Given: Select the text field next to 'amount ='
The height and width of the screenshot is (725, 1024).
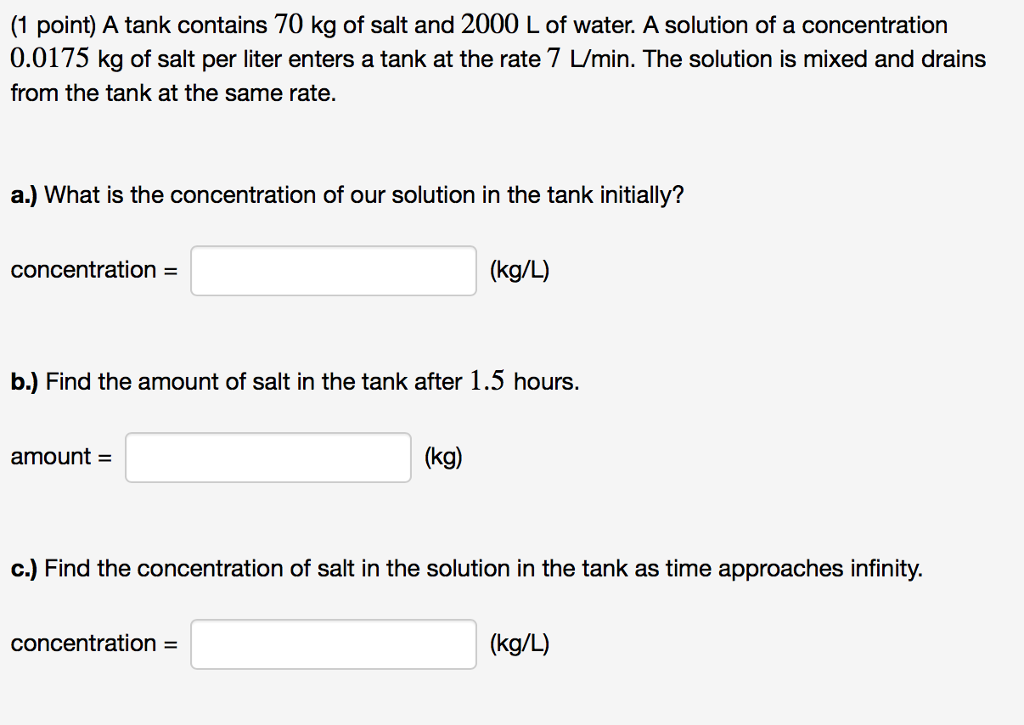Looking at the screenshot, I should click(267, 456).
